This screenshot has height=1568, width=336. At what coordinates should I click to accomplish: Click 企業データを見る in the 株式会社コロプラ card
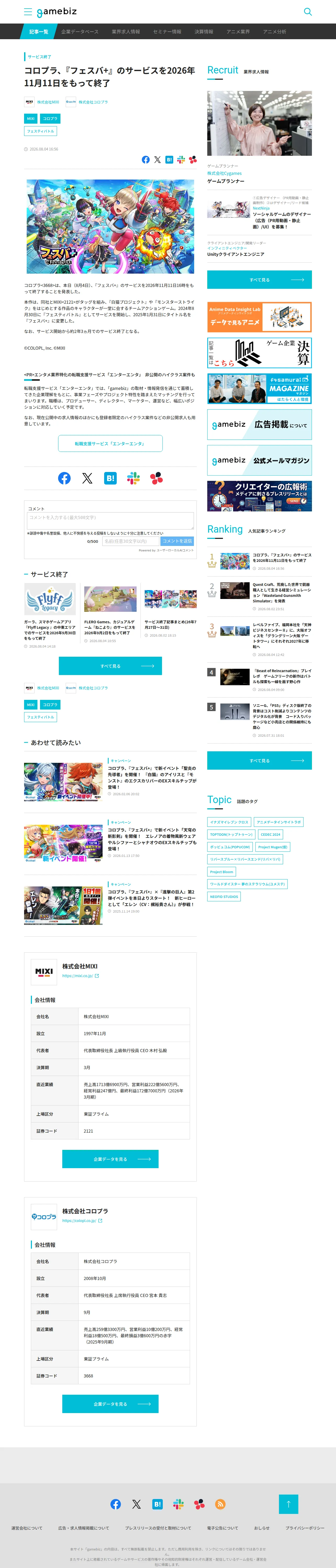coord(110,1404)
